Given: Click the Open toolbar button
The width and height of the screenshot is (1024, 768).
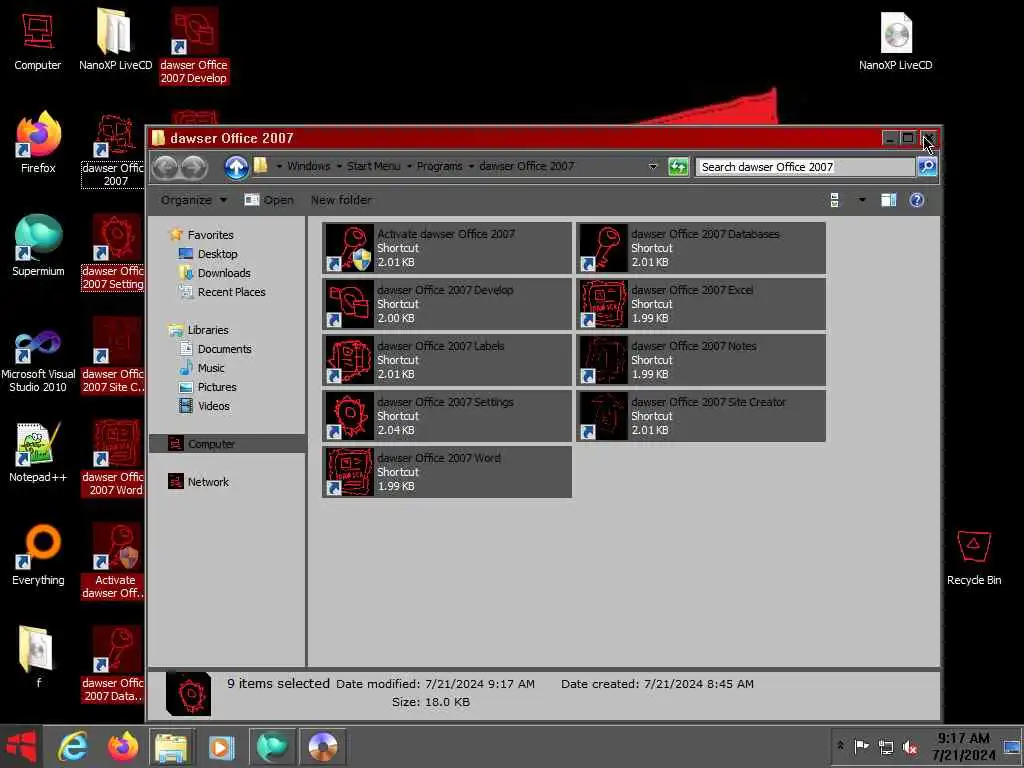Looking at the screenshot, I should [269, 200].
